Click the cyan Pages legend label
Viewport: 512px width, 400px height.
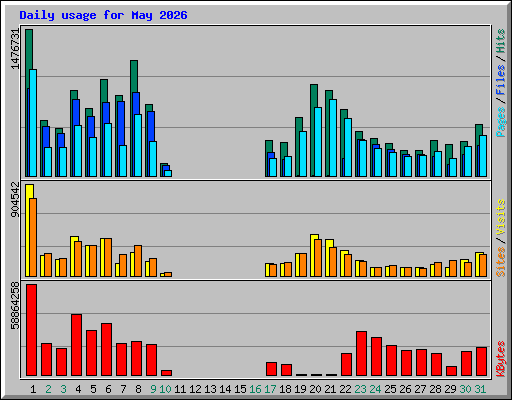[x=500, y=122]
